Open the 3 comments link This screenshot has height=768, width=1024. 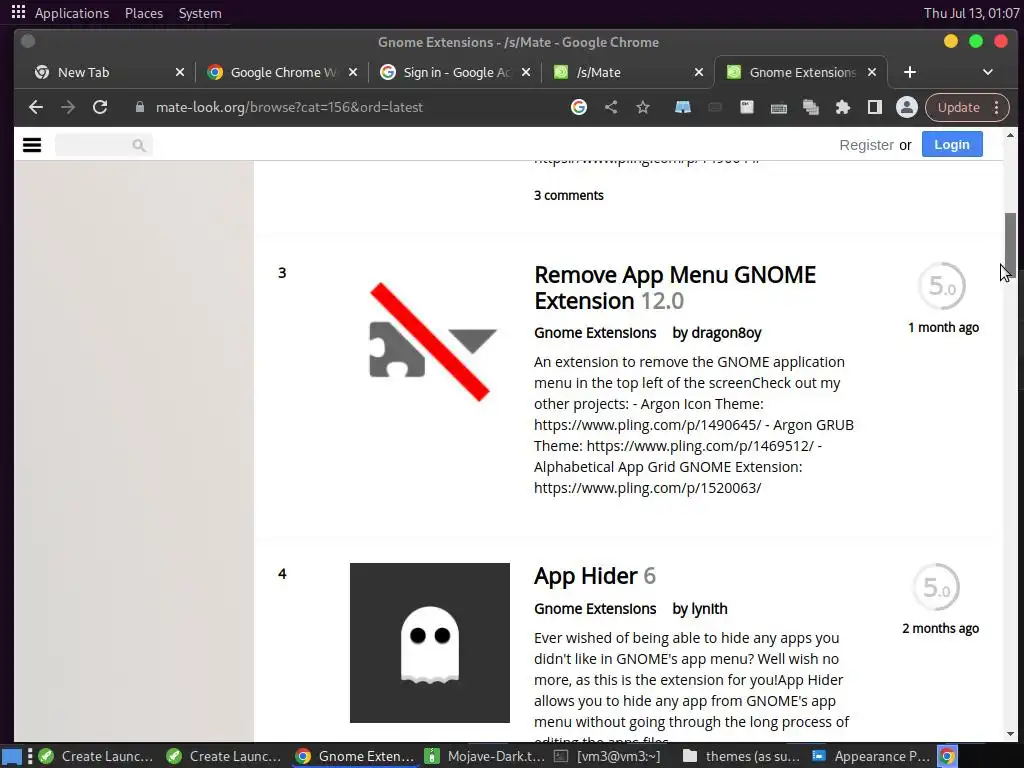click(569, 195)
